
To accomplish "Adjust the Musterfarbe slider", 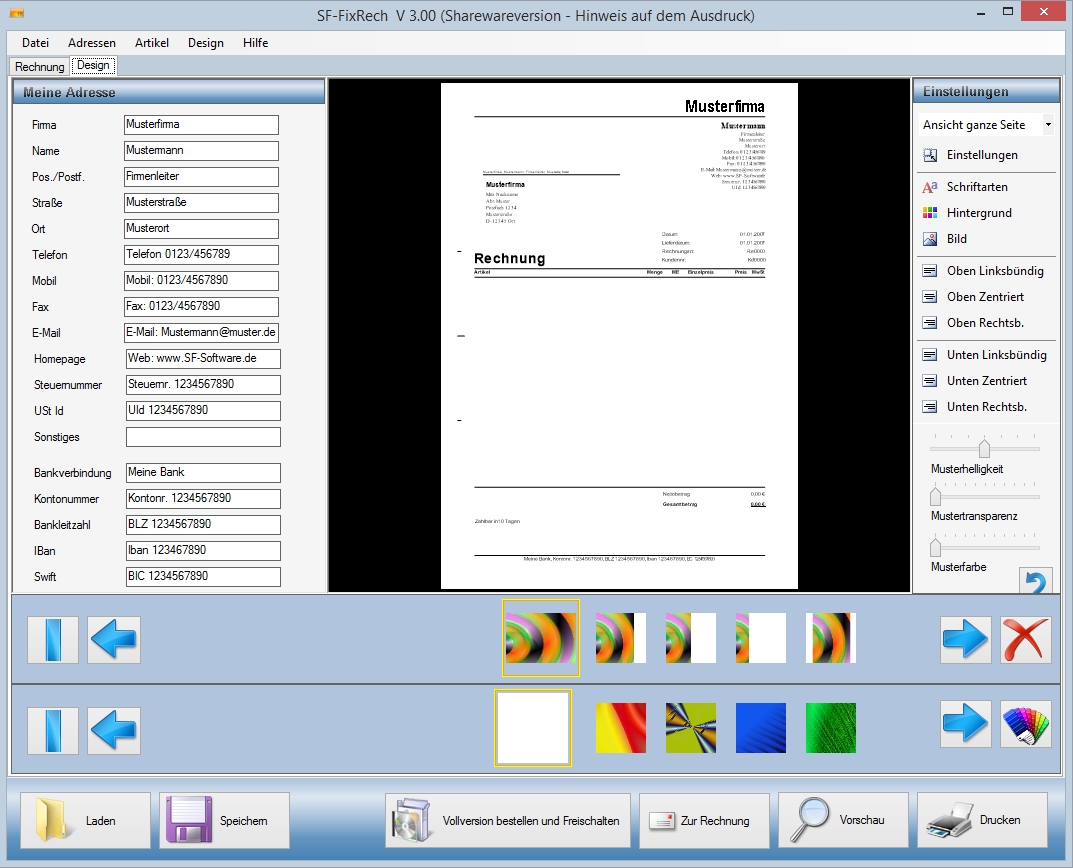I will [935, 546].
